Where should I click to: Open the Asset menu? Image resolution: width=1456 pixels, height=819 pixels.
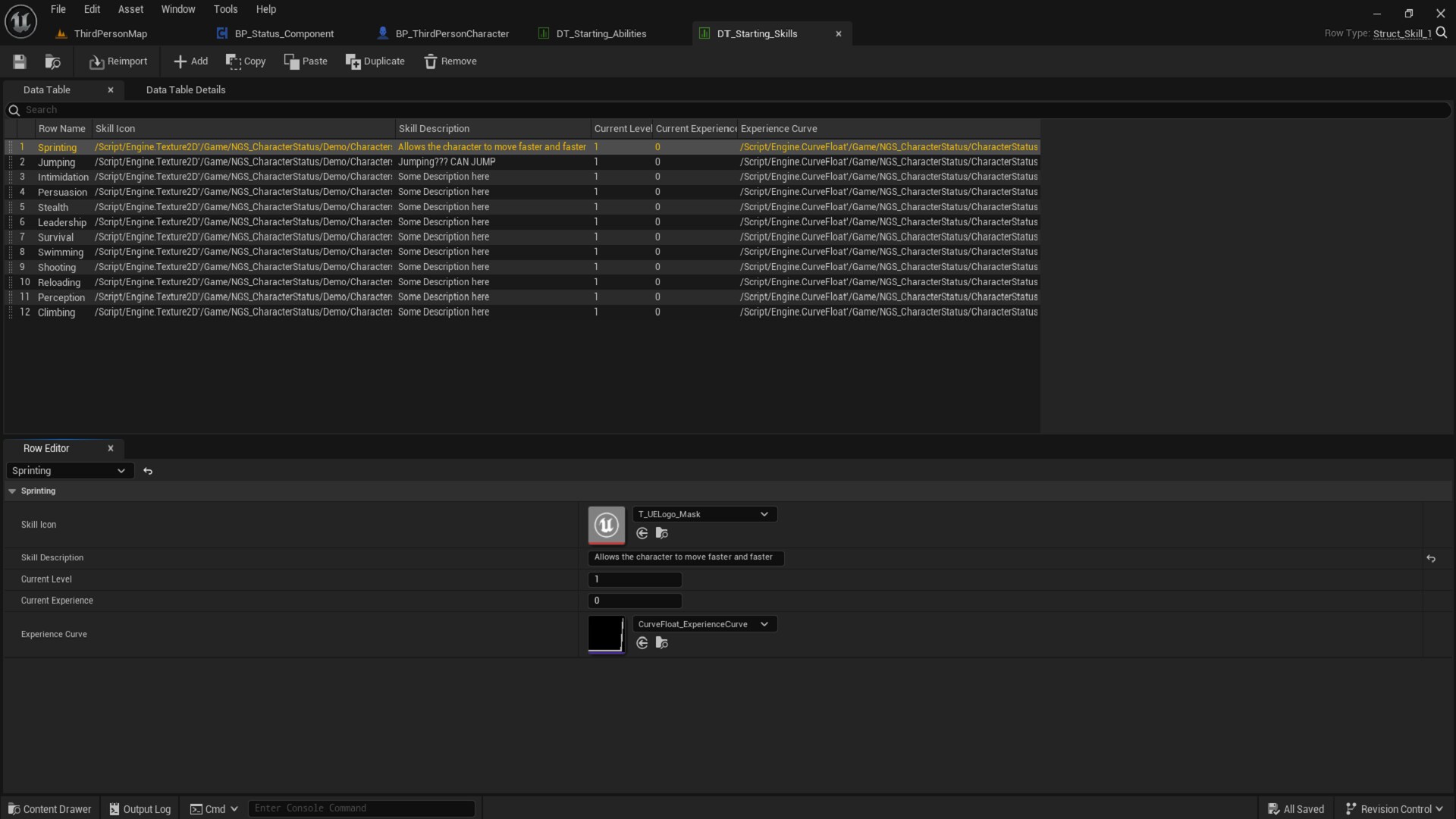(x=130, y=9)
